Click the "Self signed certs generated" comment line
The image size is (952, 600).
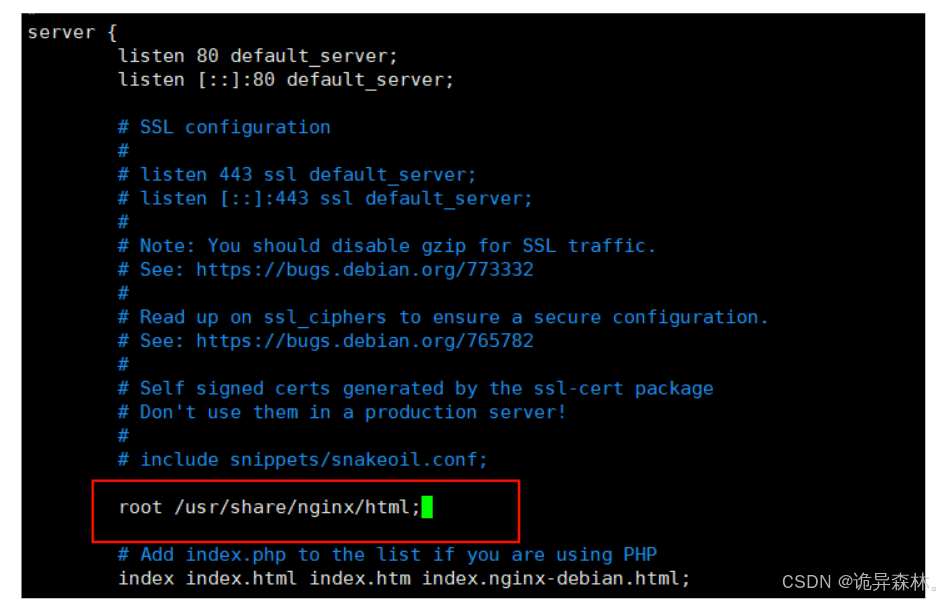tap(415, 388)
